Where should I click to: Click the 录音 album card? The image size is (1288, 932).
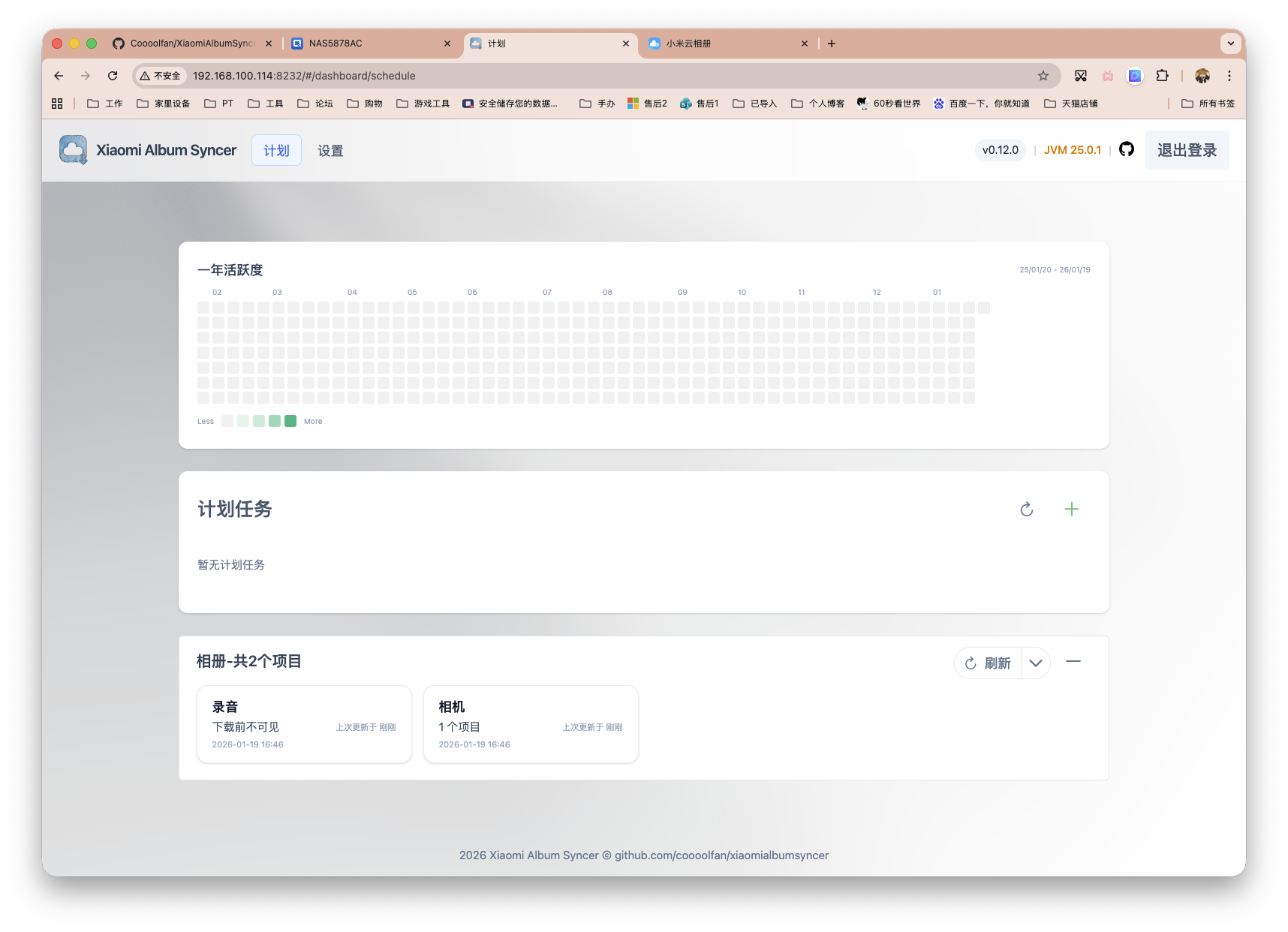303,723
